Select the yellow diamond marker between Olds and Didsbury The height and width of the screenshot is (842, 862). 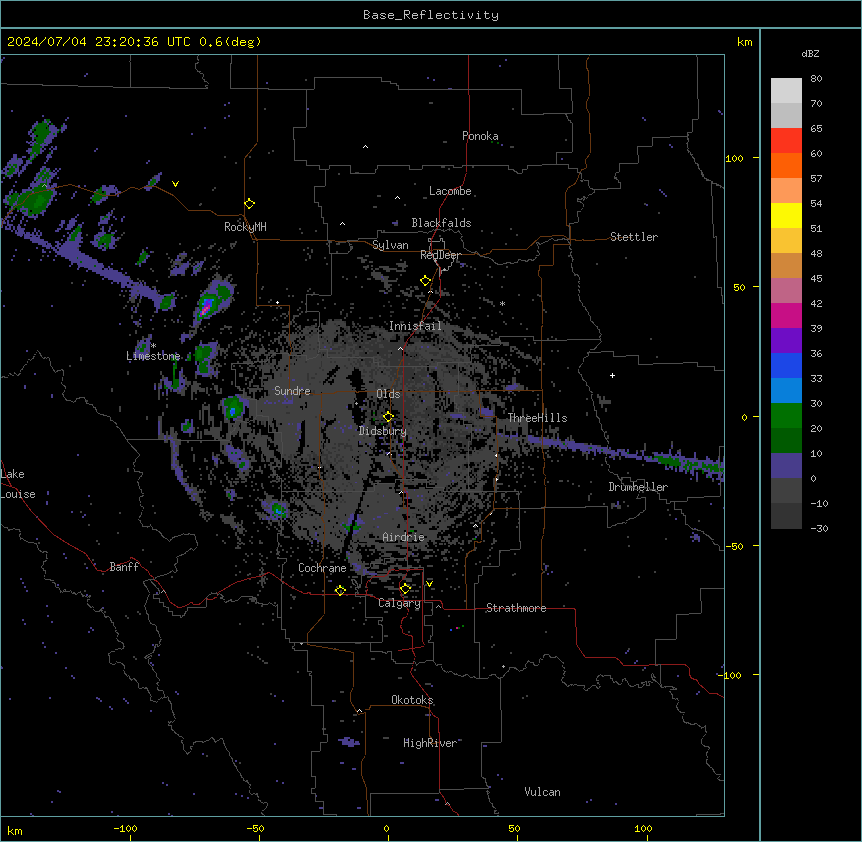(388, 417)
